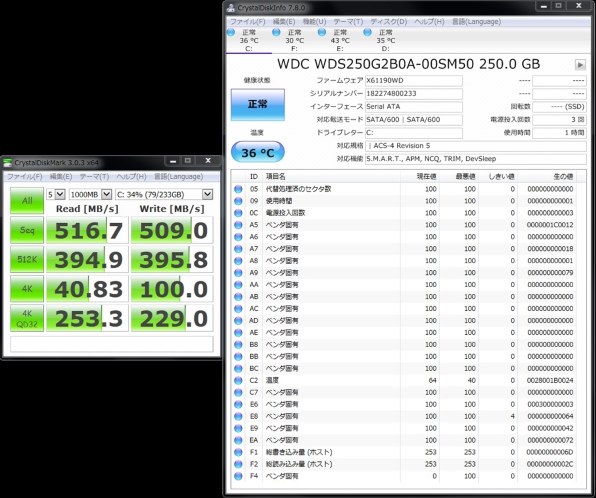596x498 pixels.
Task: Click the status icon of attribute BB
Action: pyautogui.click(x=238, y=356)
